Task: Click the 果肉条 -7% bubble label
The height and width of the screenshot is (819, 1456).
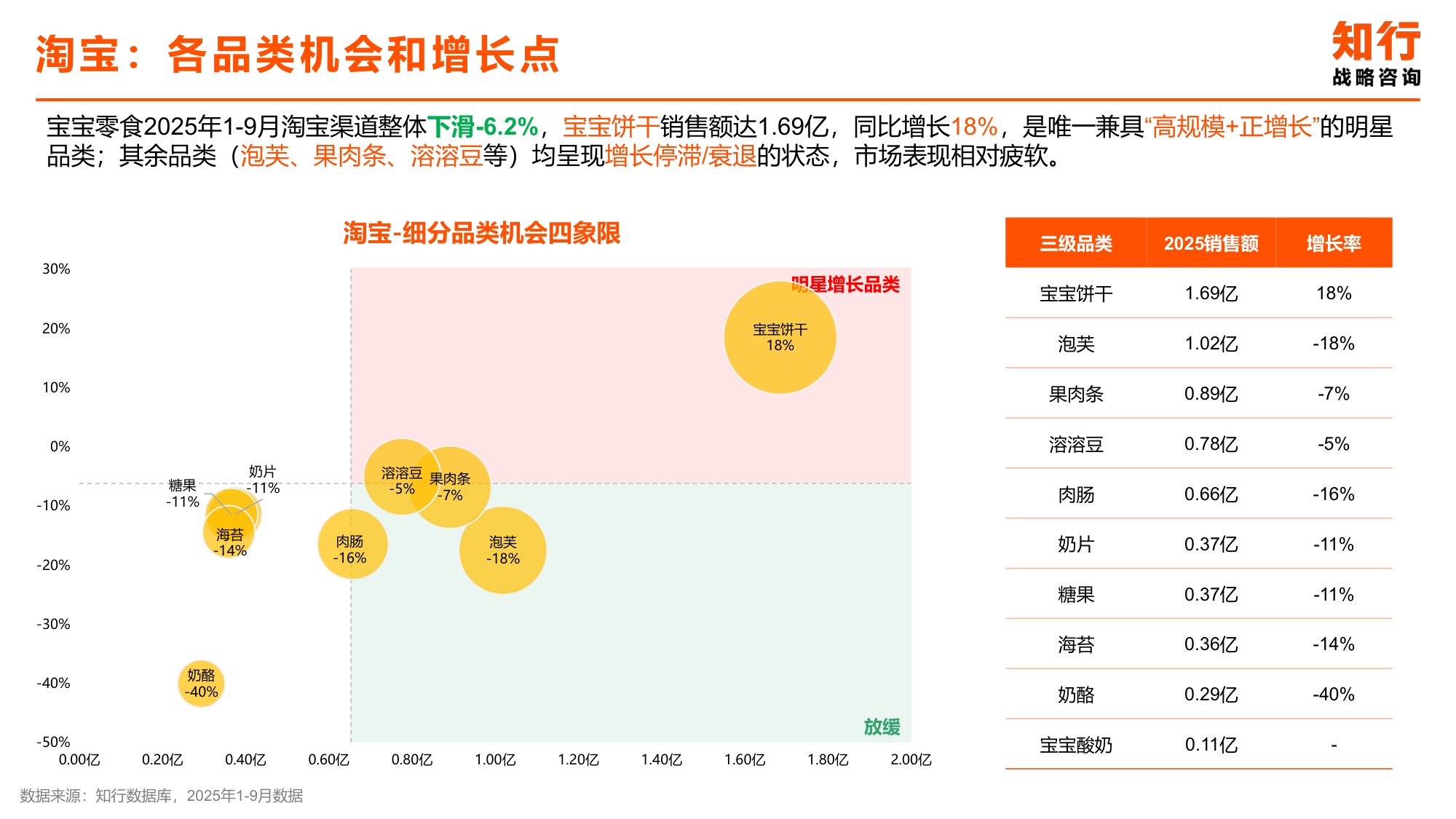Action: 450,487
